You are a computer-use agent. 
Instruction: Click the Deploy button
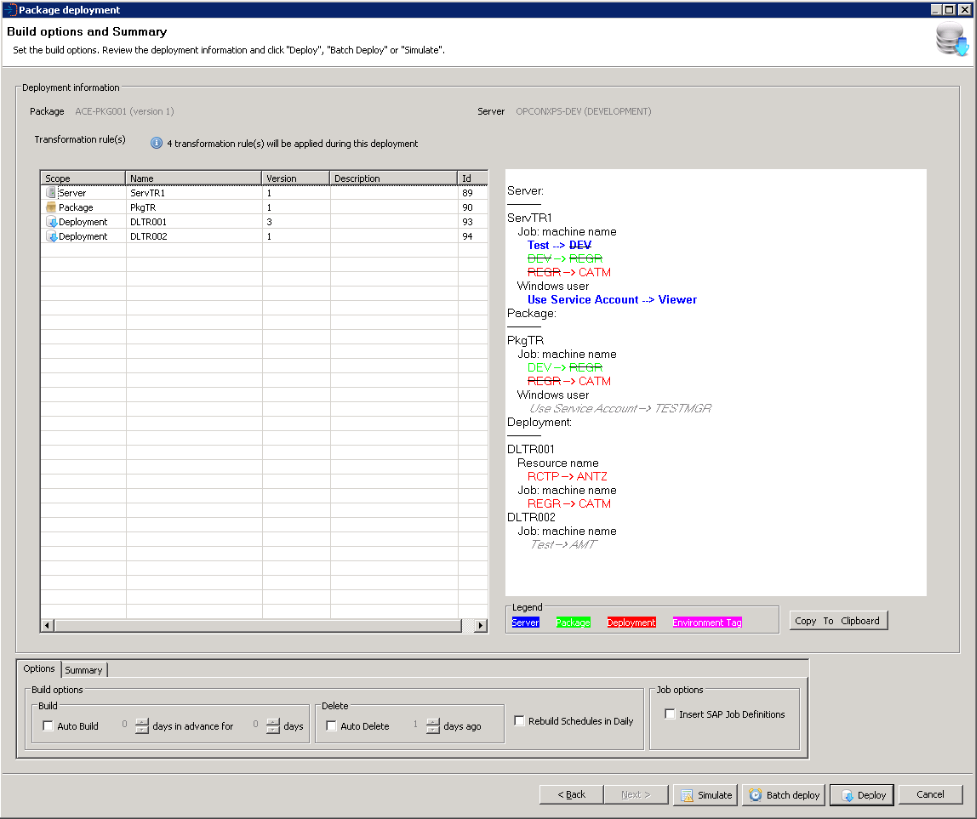862,795
